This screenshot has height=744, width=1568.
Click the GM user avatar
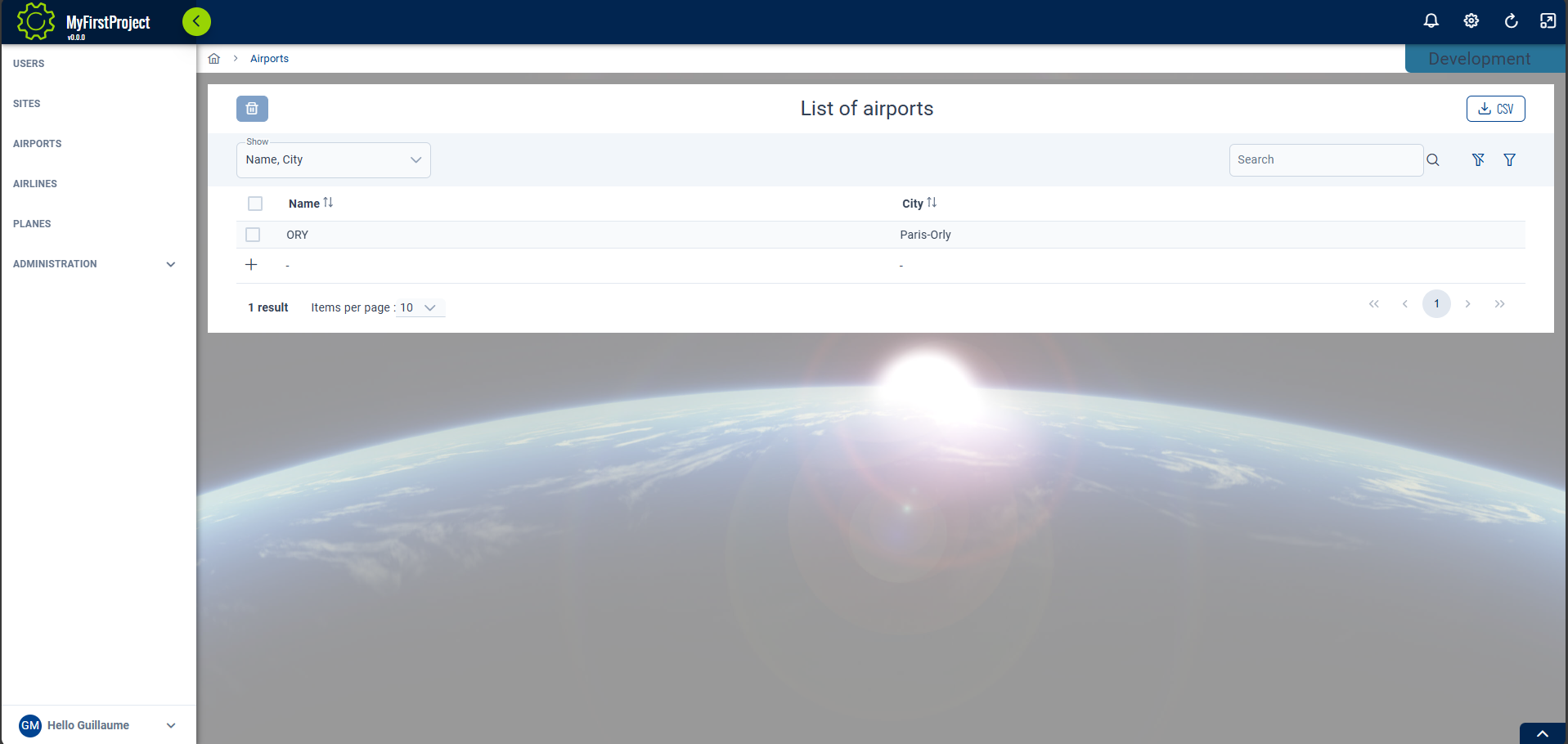[x=30, y=725]
